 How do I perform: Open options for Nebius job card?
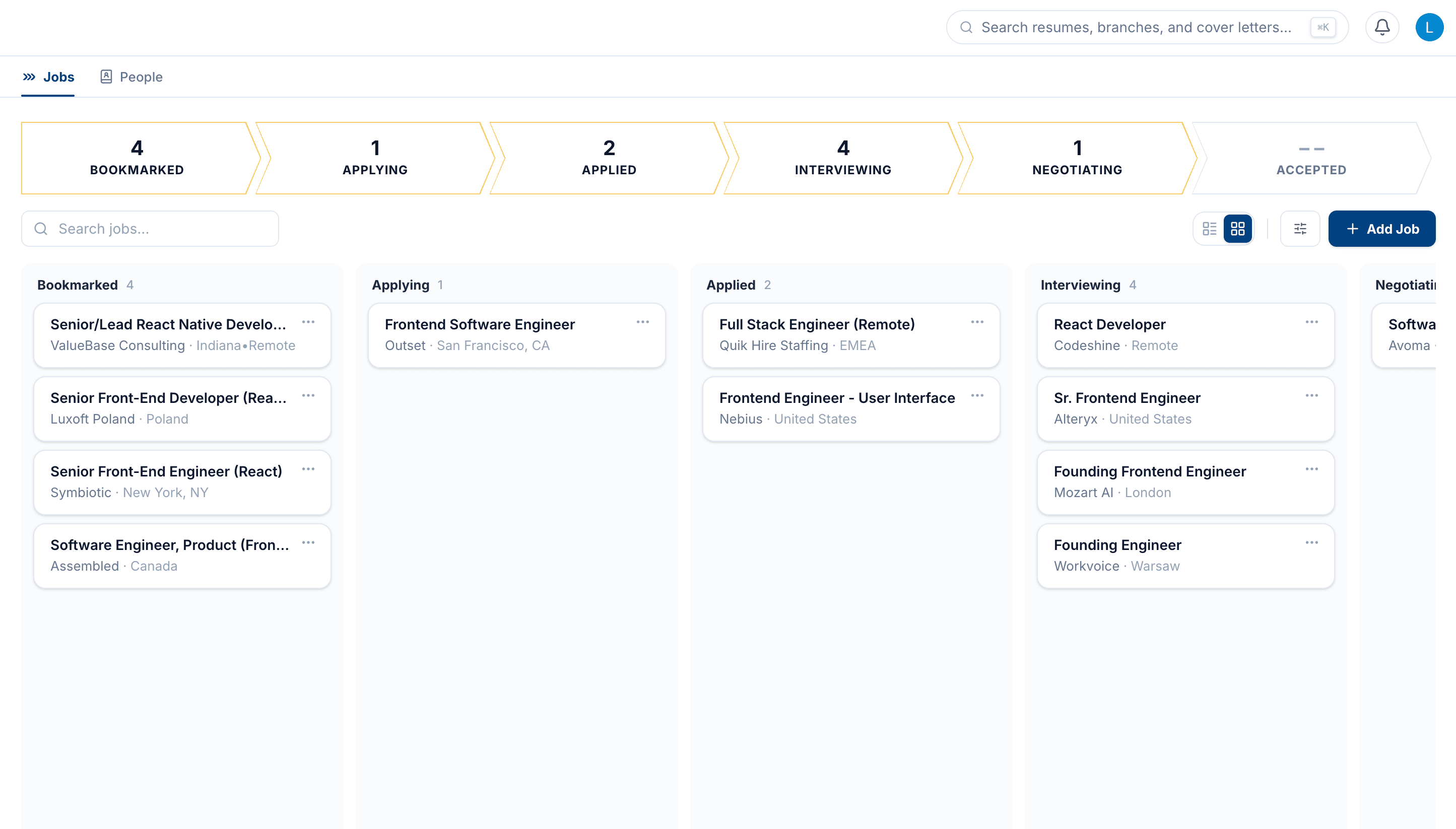click(x=977, y=396)
